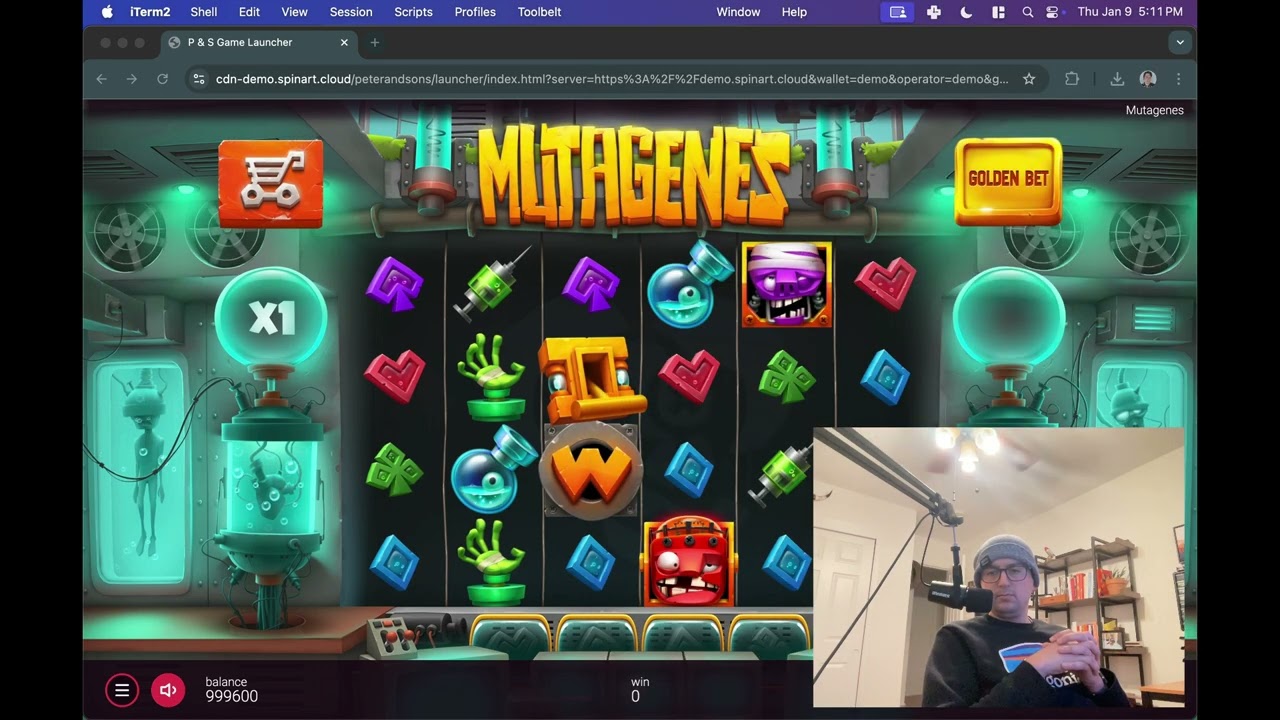The image size is (1280, 720).
Task: Open Spotlight search in menu bar
Action: 1027,12
